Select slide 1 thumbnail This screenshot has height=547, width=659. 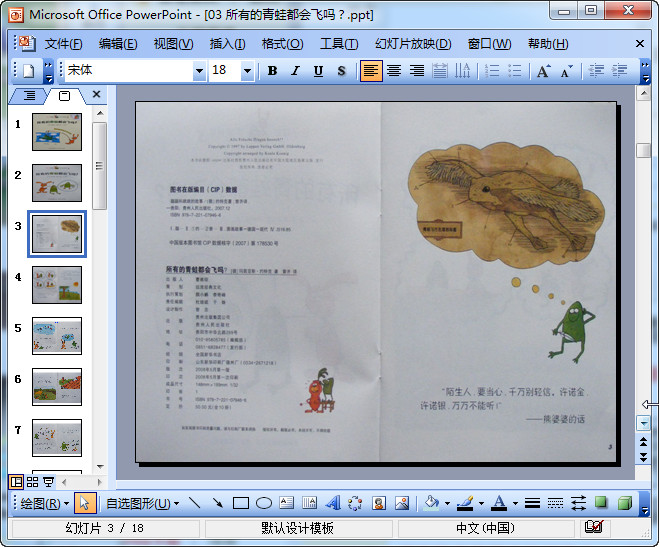[x=57, y=132]
